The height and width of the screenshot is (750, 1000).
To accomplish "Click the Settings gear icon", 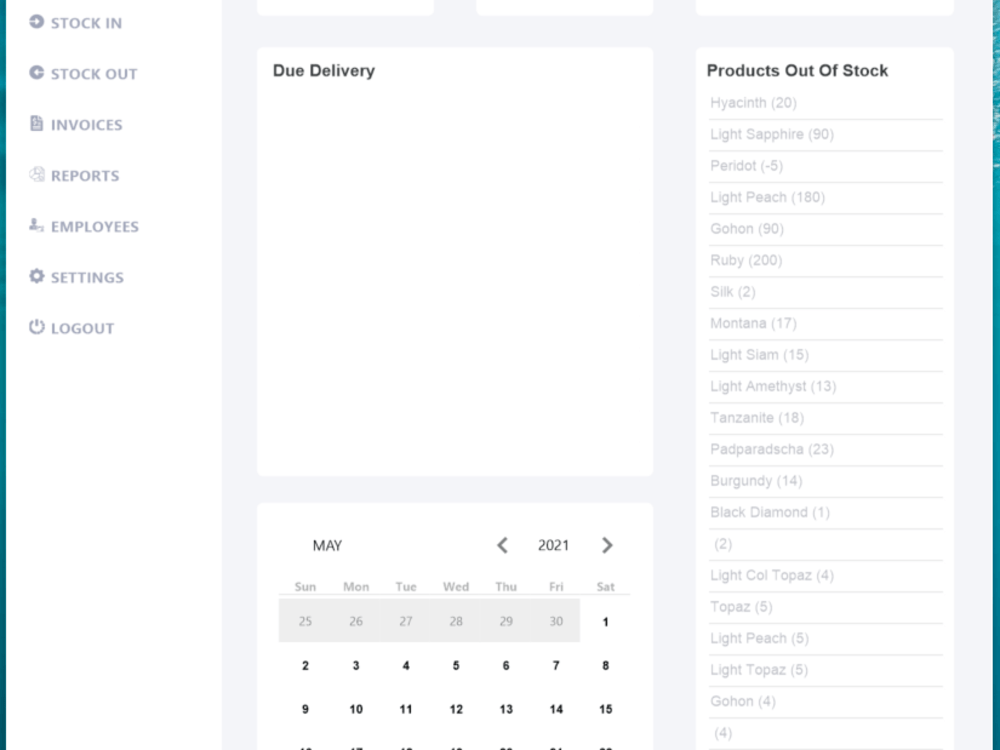I will click(36, 276).
